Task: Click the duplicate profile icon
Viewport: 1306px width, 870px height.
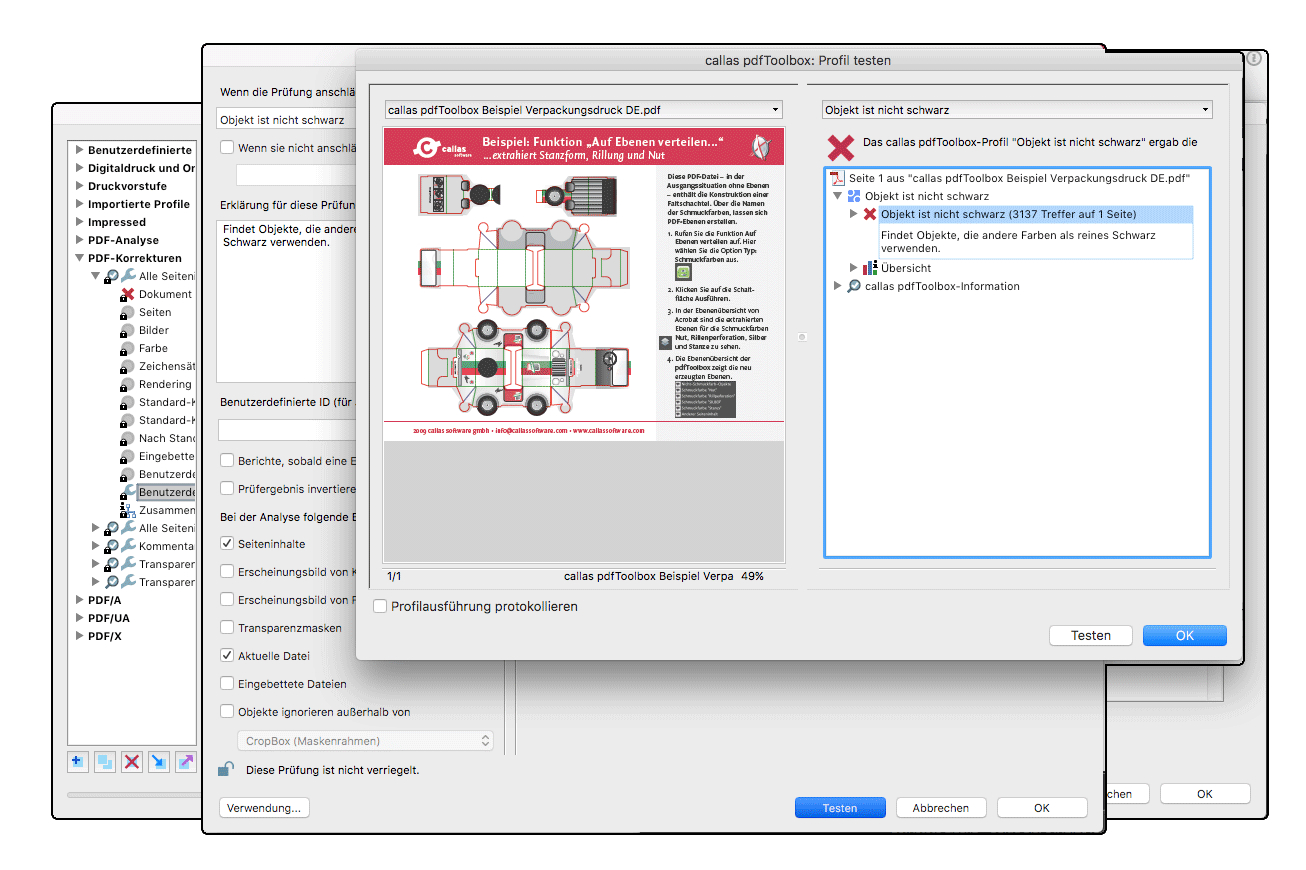Action: pyautogui.click(x=104, y=761)
